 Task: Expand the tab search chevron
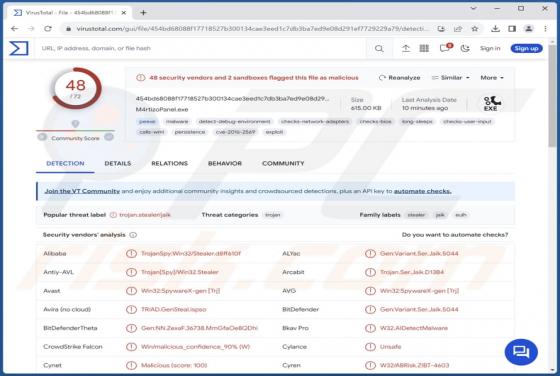(473, 8)
